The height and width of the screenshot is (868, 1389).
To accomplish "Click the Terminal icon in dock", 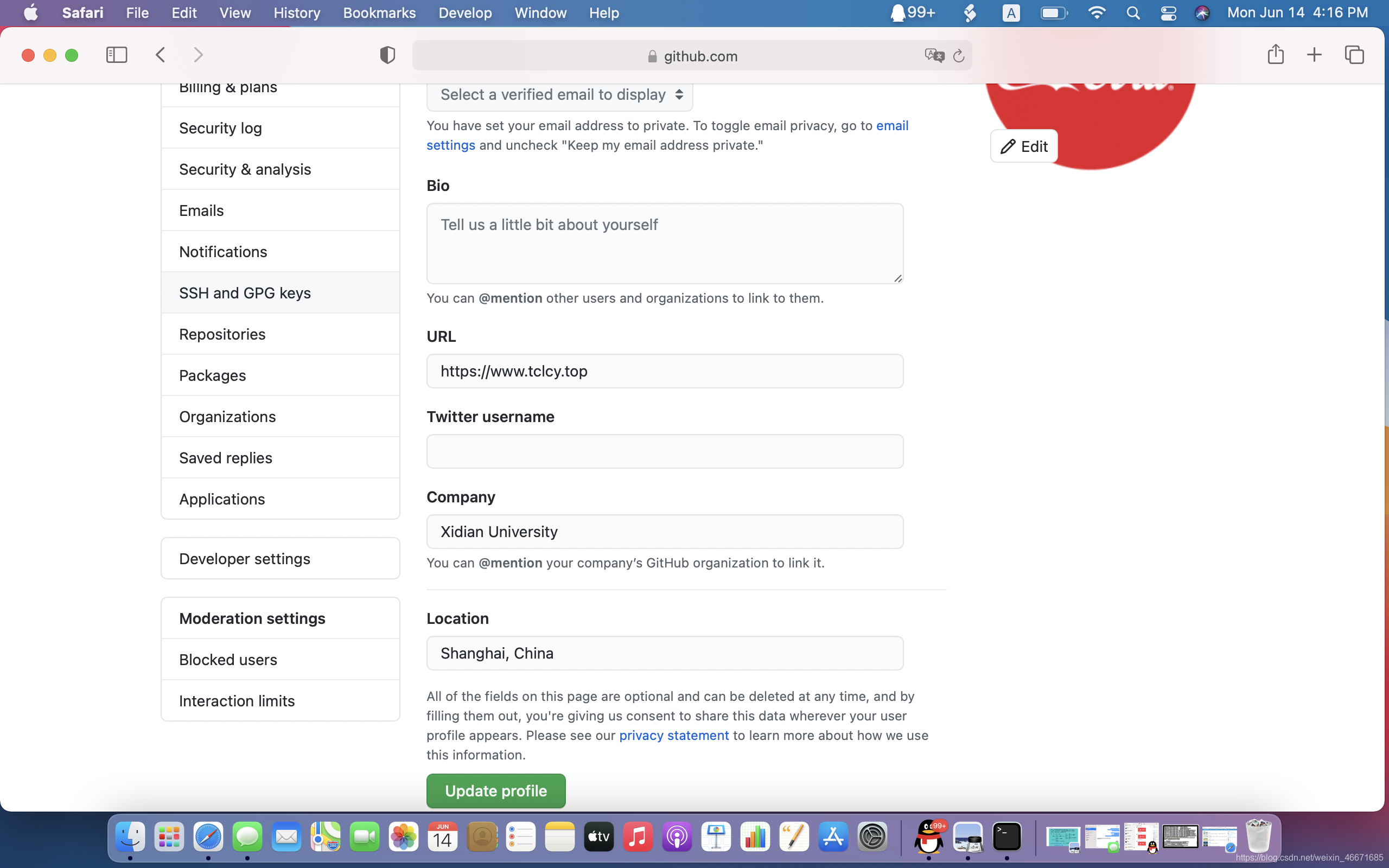I will pos(1007,838).
